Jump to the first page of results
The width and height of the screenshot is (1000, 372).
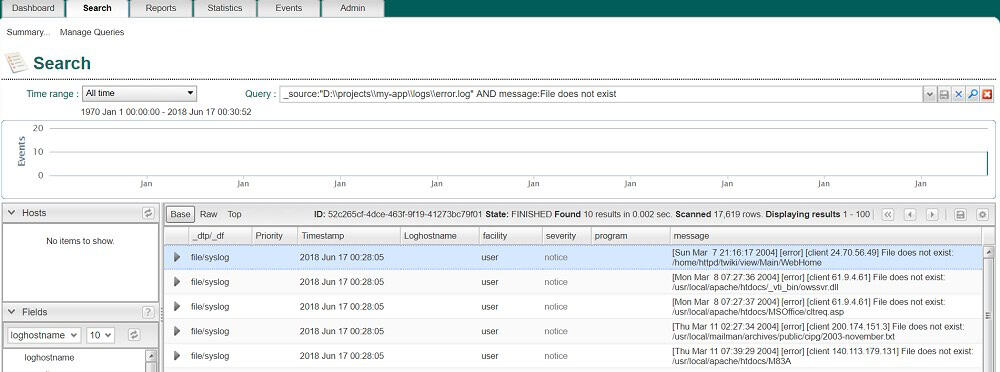[x=888, y=214]
